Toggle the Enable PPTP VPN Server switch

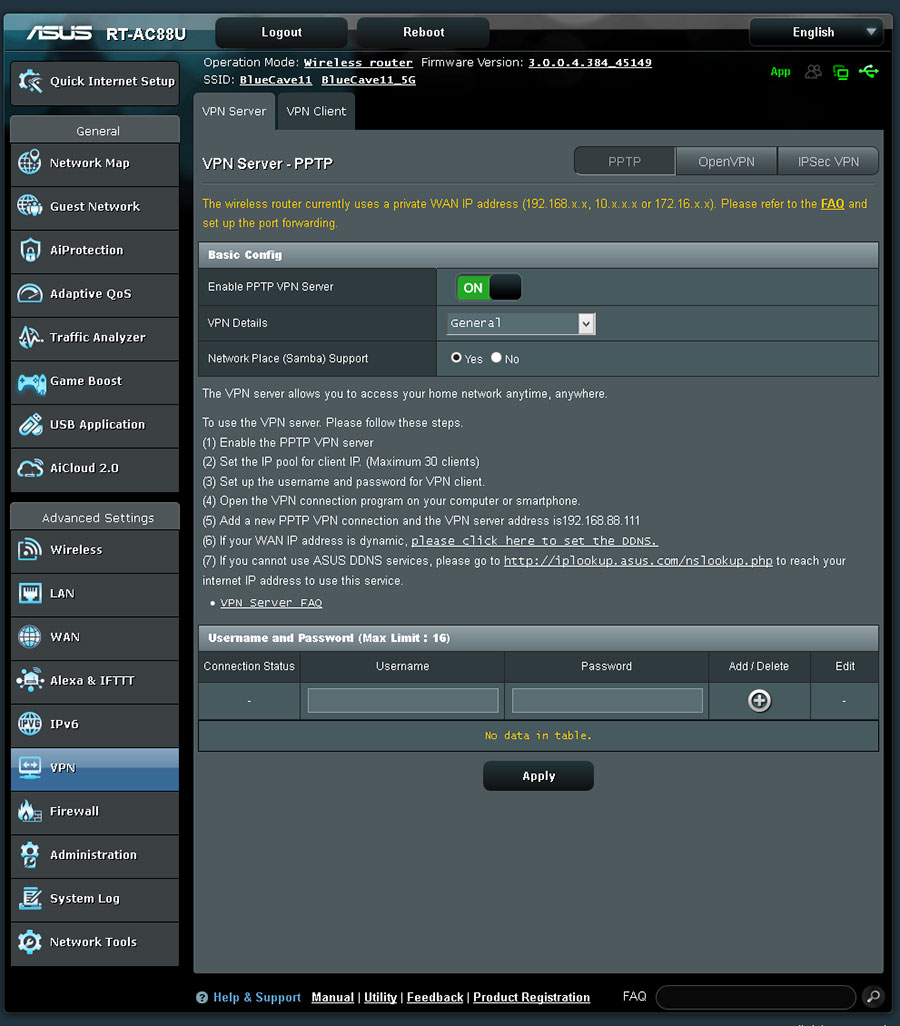coord(489,287)
